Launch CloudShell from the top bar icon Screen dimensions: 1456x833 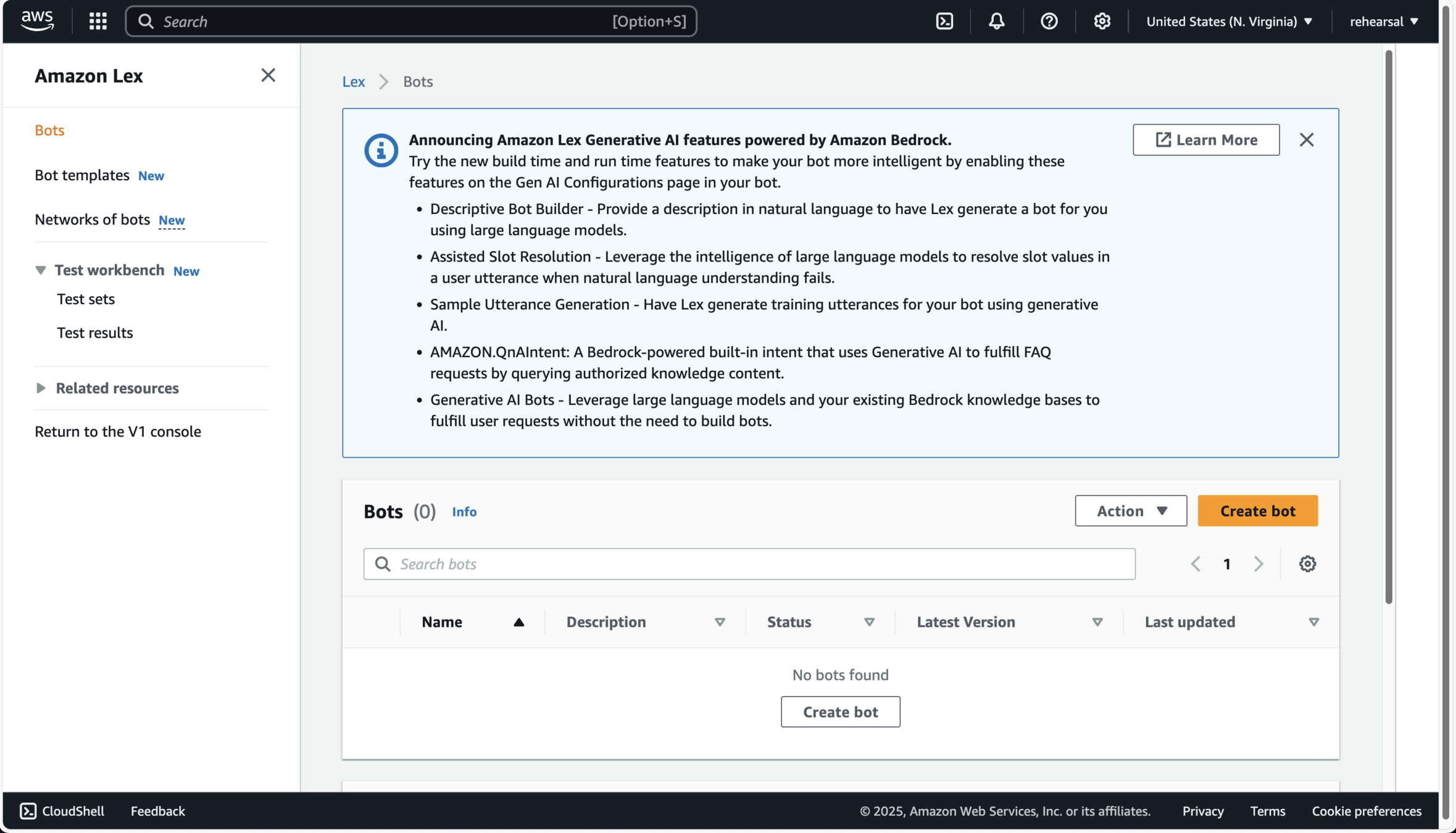coord(944,21)
